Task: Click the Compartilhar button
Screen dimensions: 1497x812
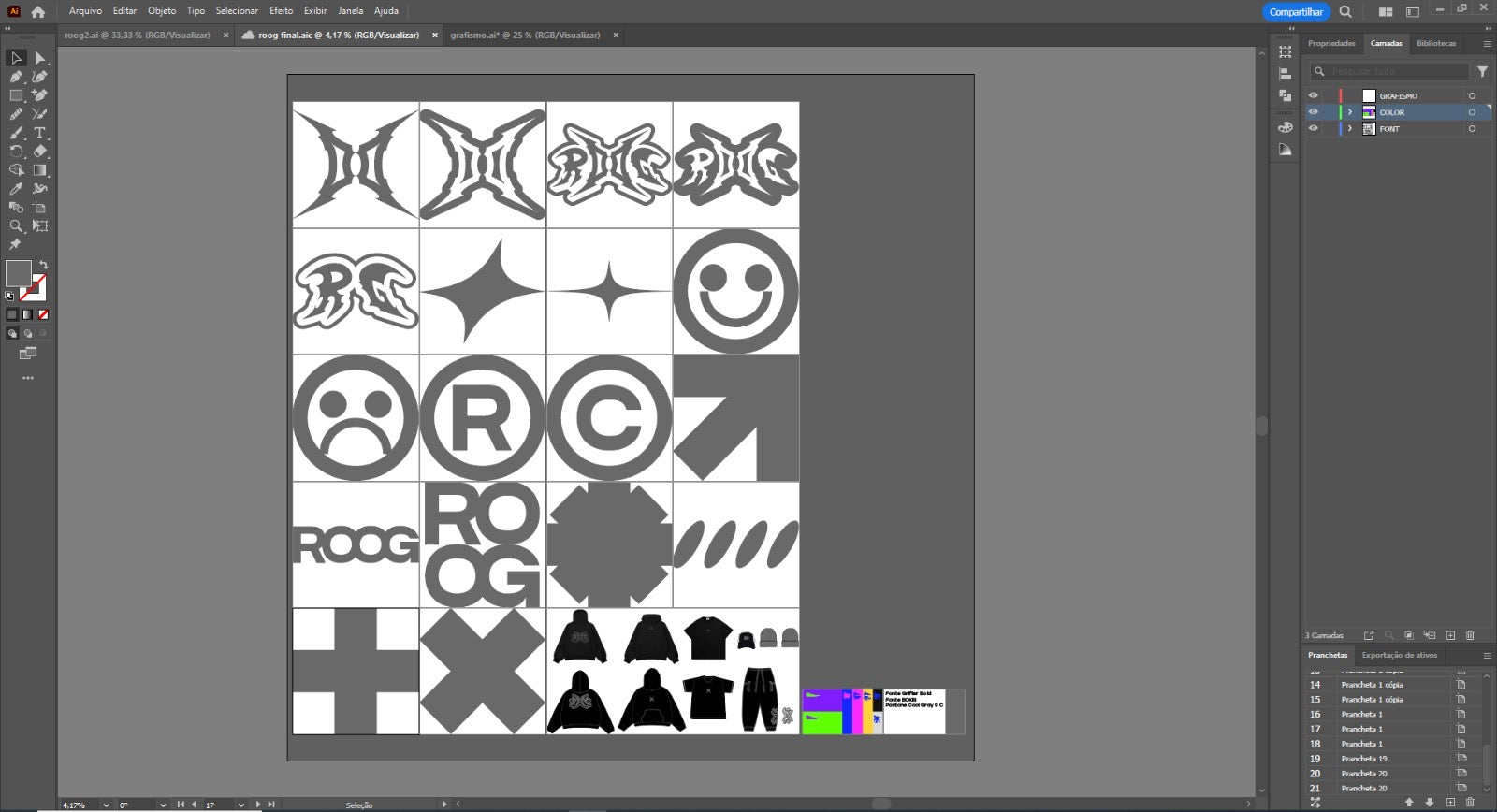Action: pyautogui.click(x=1296, y=12)
